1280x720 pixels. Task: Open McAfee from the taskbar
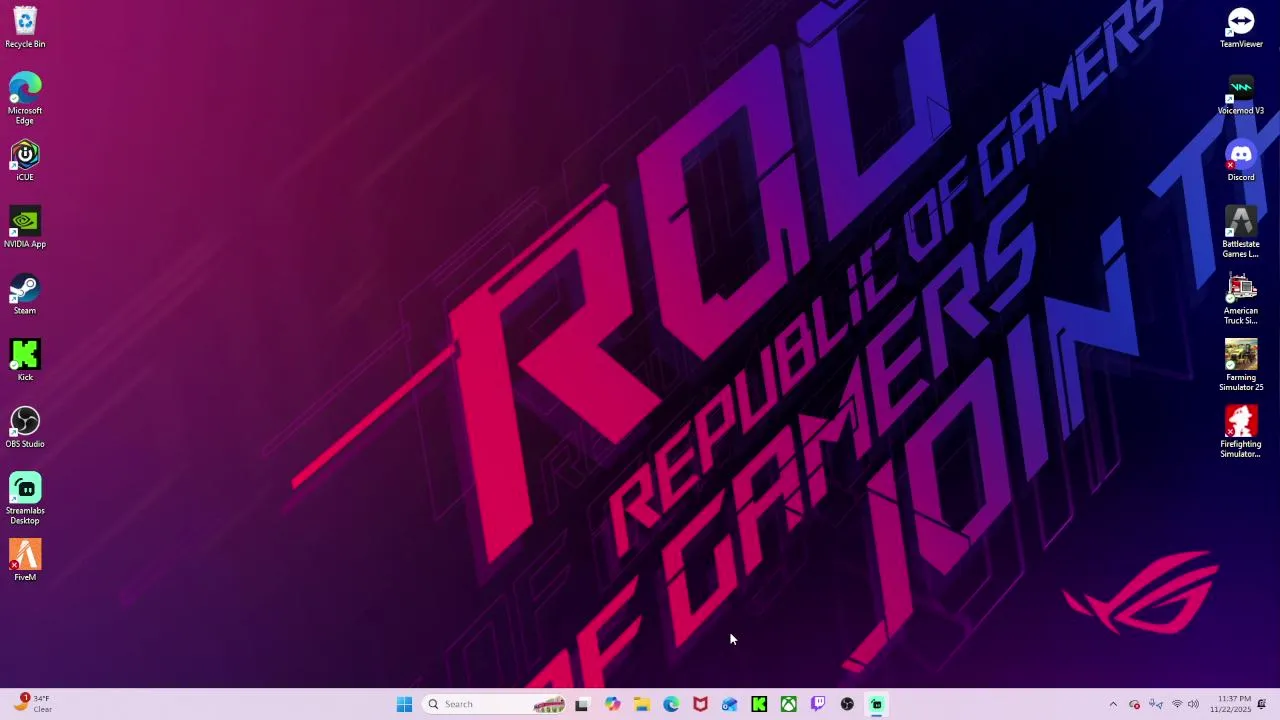pos(700,704)
